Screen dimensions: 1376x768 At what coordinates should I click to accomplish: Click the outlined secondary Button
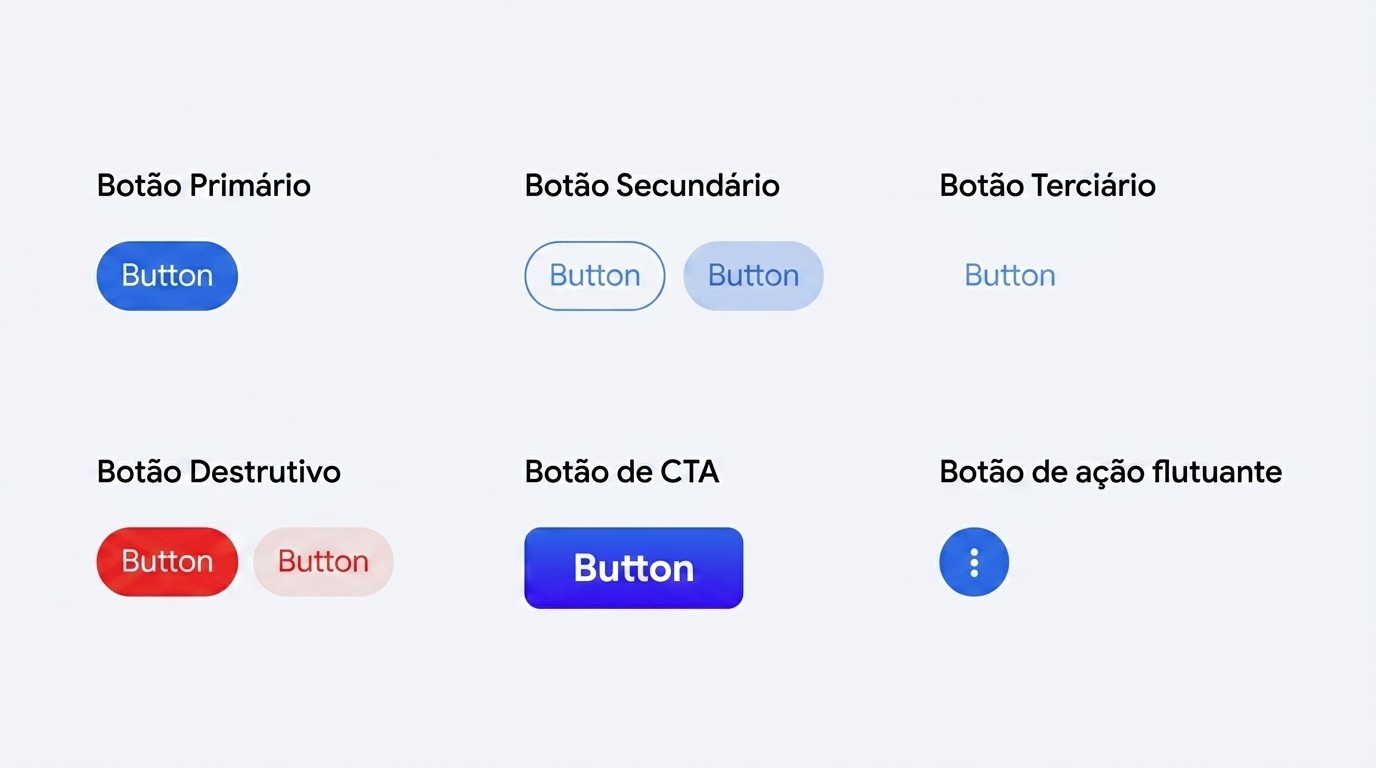coord(595,276)
